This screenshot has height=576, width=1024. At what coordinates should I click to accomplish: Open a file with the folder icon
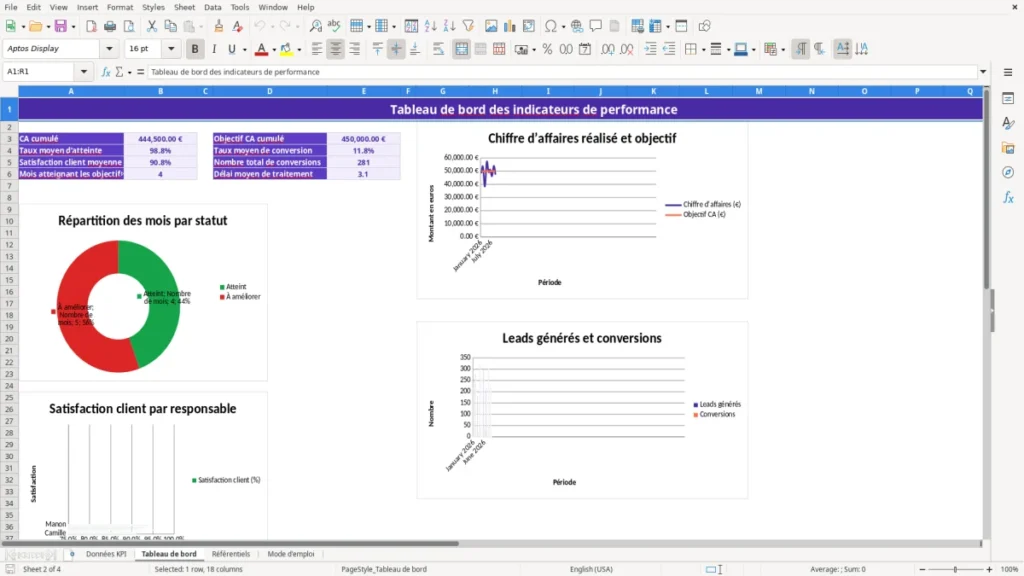click(x=35, y=26)
